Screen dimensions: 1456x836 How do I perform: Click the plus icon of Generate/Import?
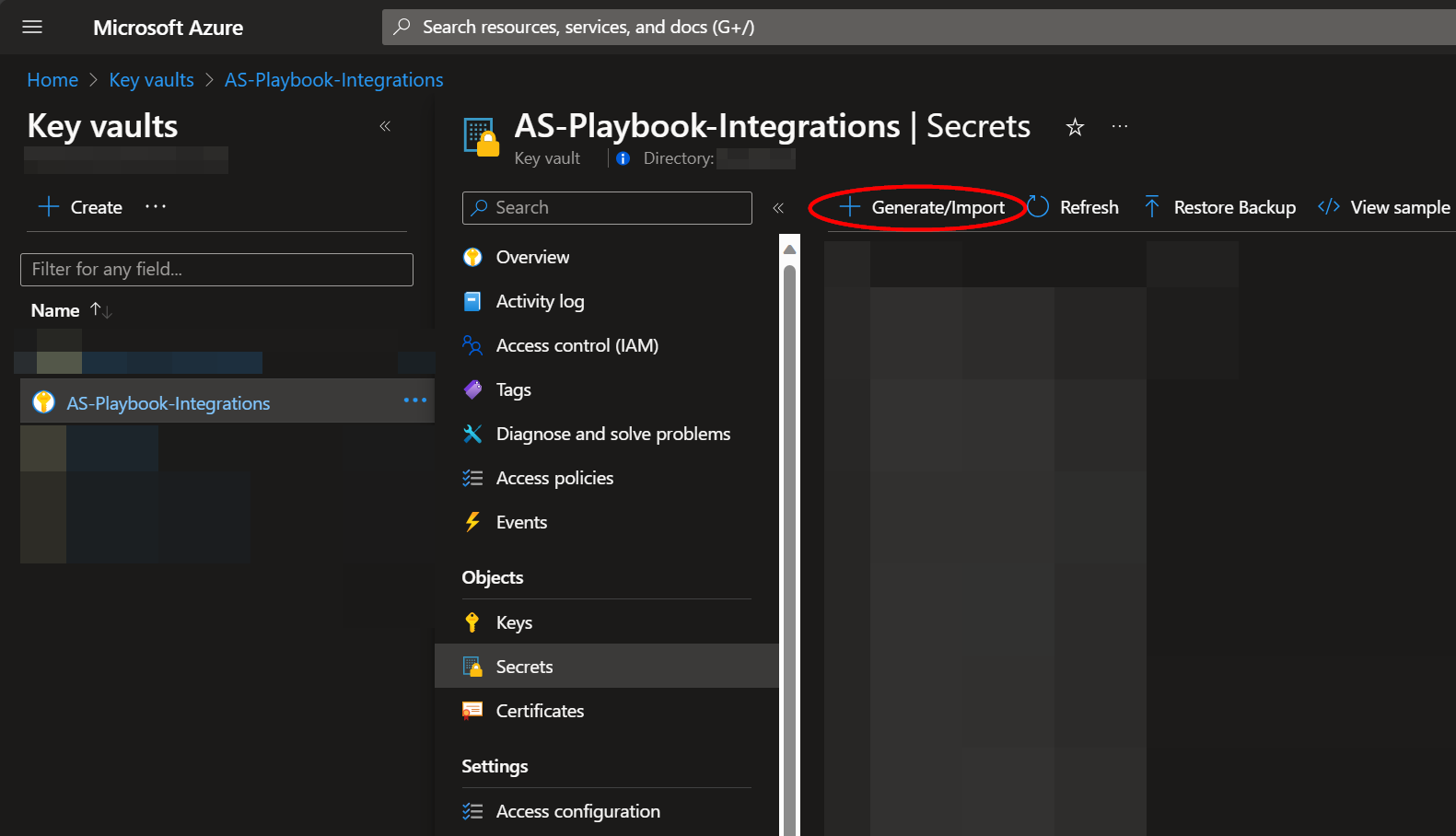pos(849,207)
